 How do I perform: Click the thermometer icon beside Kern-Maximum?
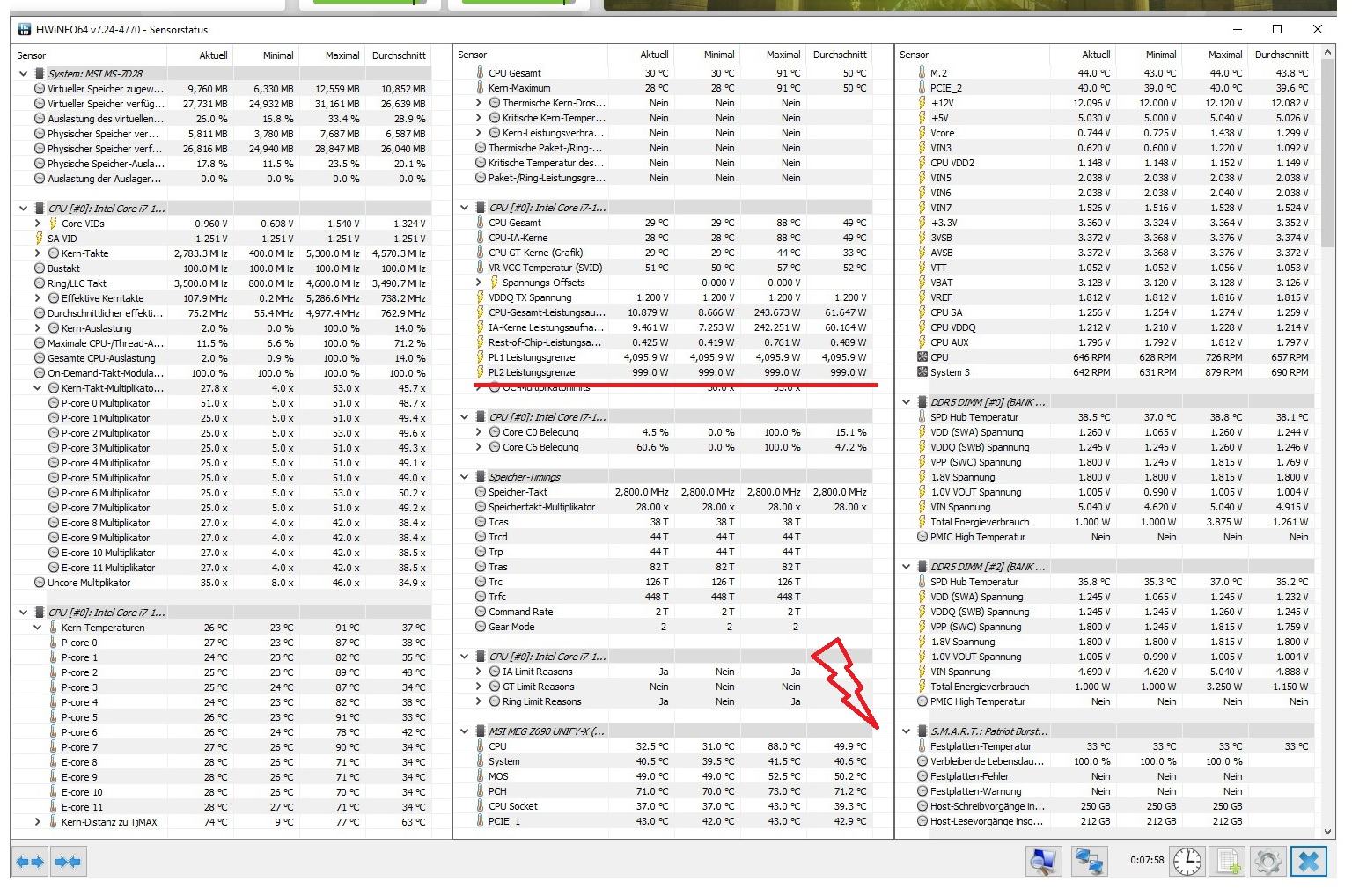481,88
